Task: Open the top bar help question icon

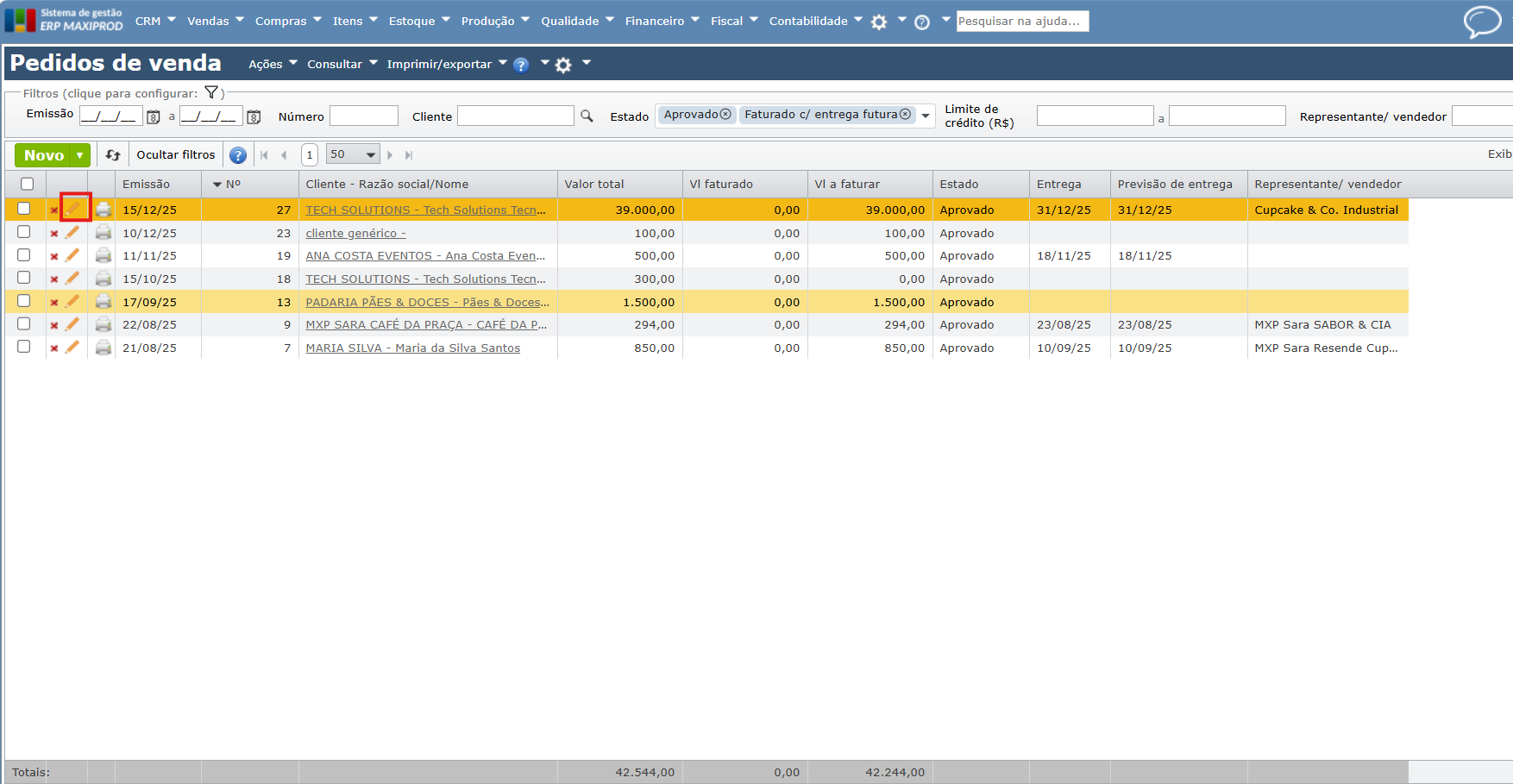Action: coord(922,22)
